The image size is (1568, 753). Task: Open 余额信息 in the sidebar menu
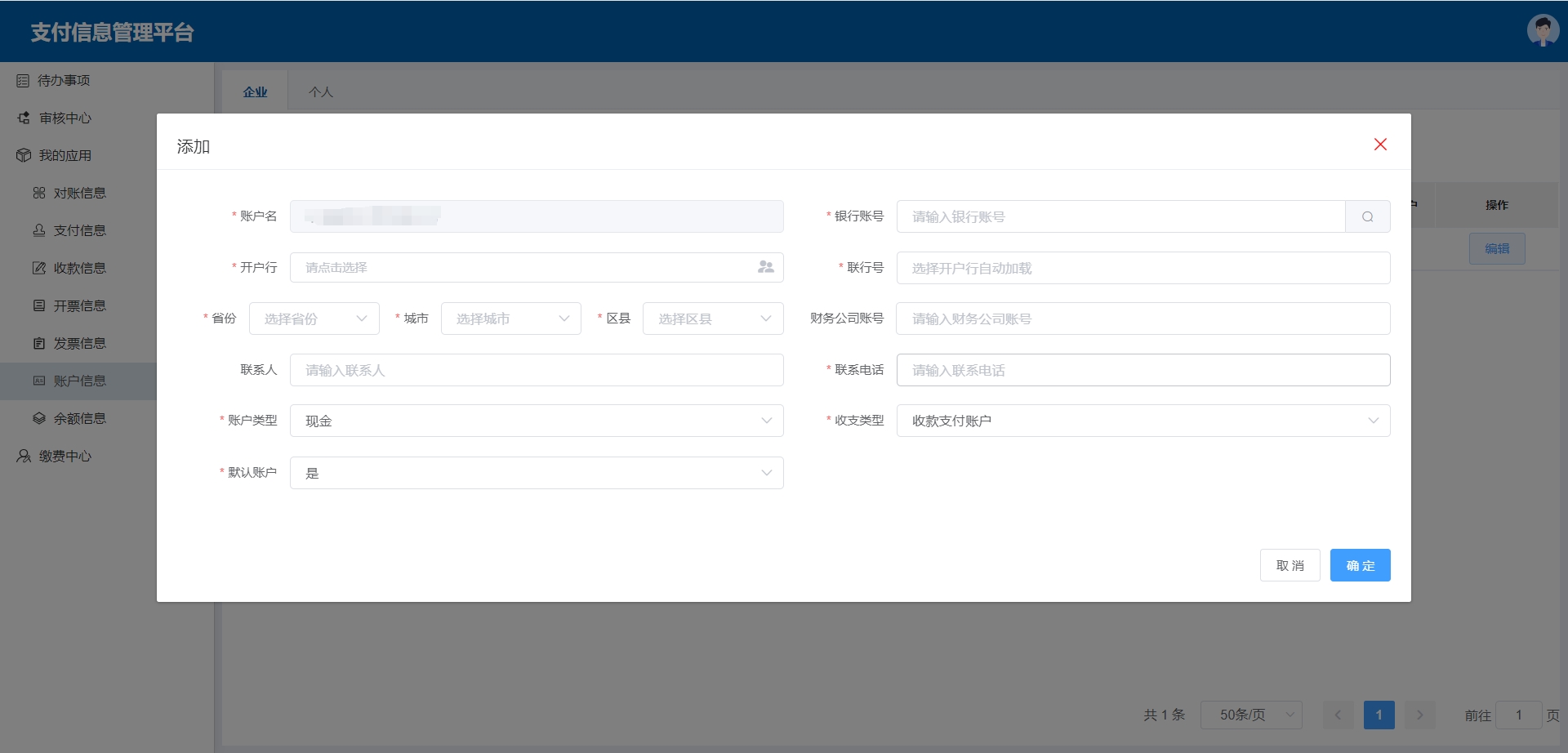[79, 419]
